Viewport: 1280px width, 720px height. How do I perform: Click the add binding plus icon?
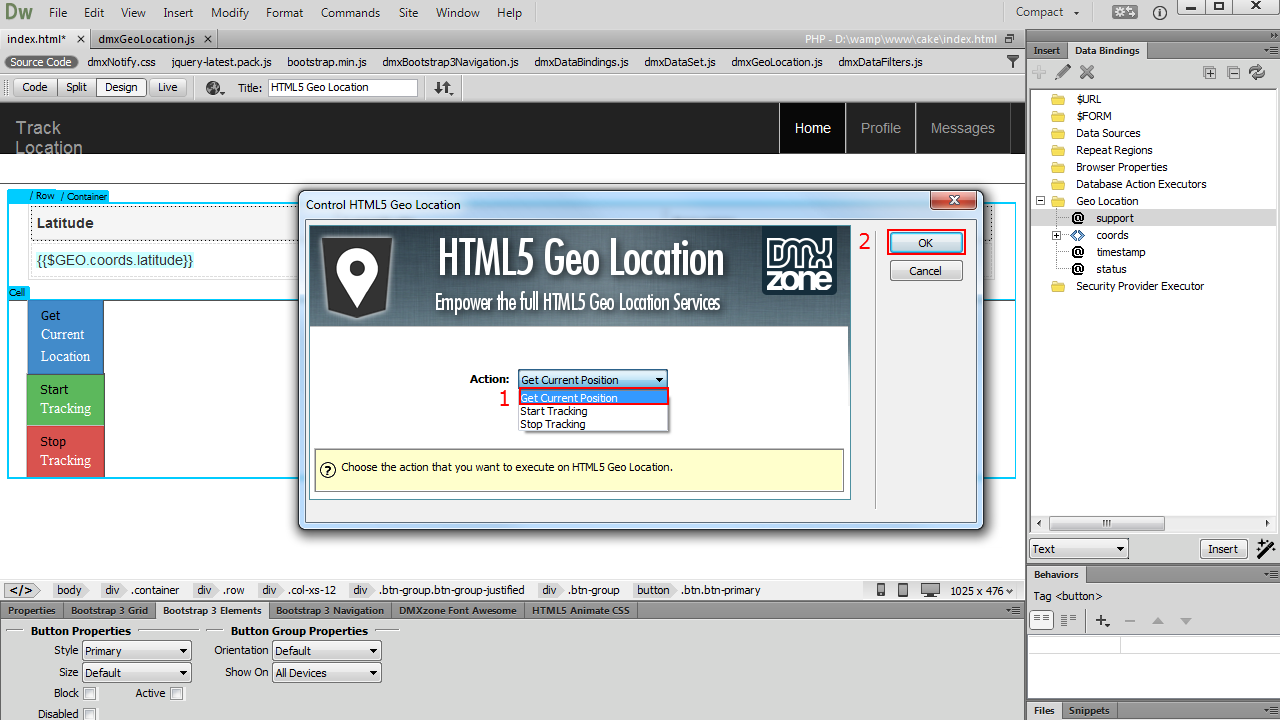[1040, 72]
